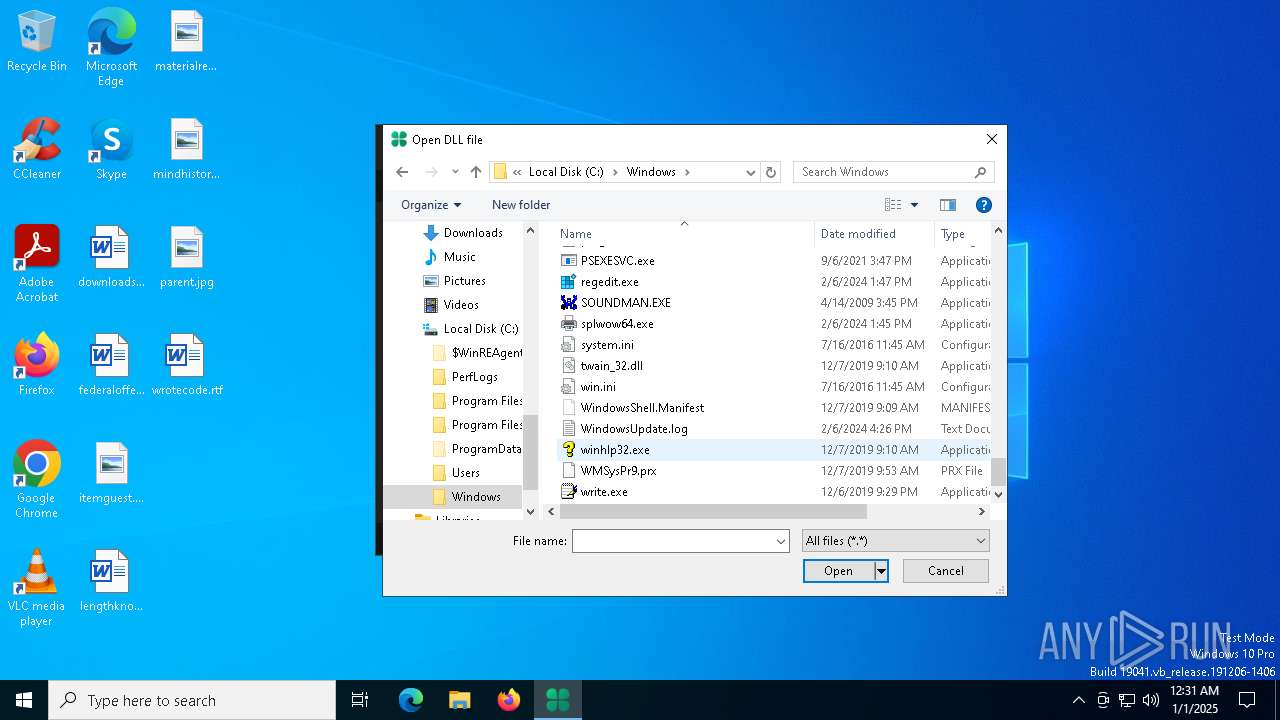Viewport: 1280px width, 720px height.
Task: Select Videos in navigation pane
Action: (451, 305)
